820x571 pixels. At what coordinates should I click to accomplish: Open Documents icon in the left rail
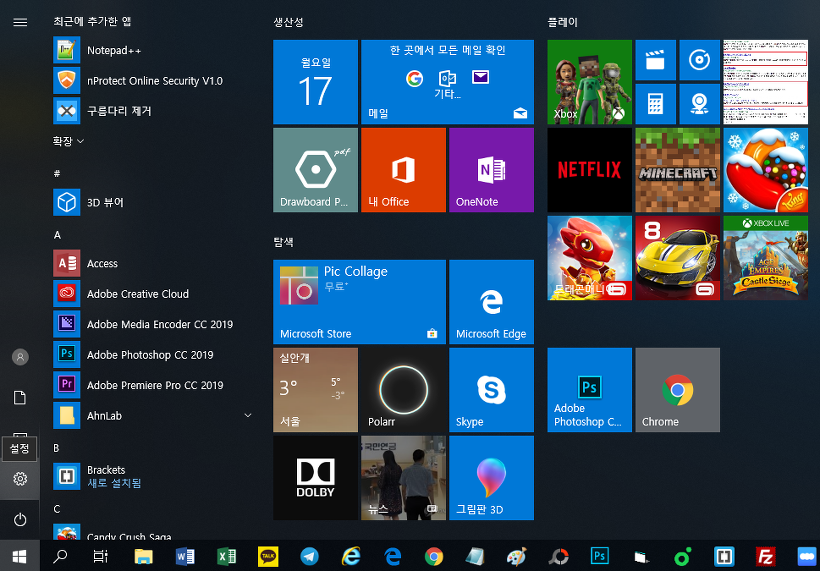tap(20, 398)
